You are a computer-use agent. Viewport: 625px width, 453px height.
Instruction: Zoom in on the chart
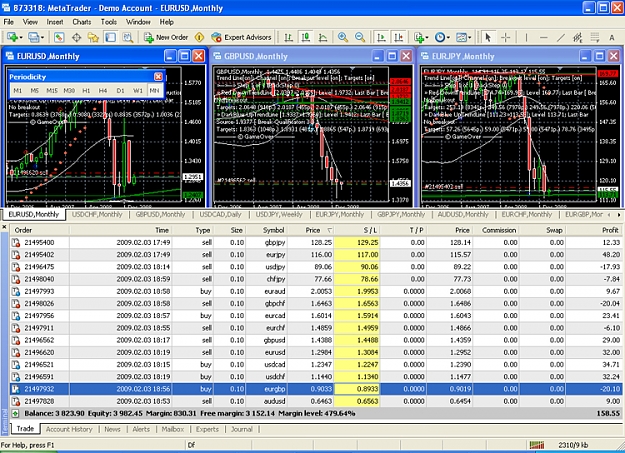[x=343, y=37]
